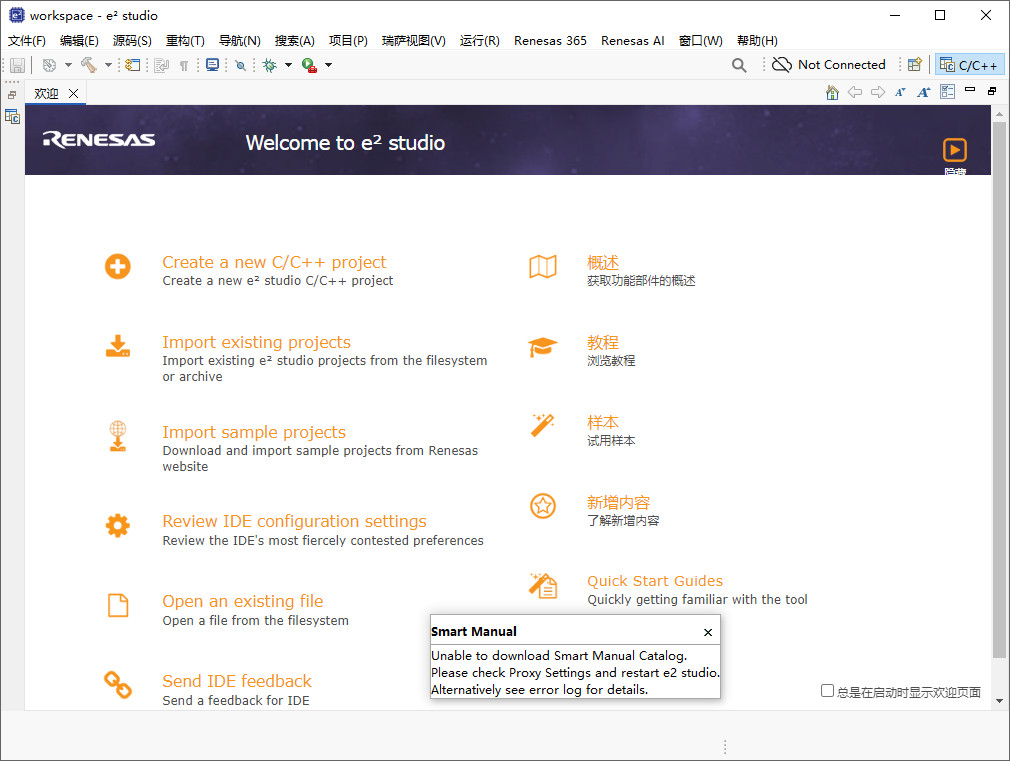Click the star What's New icon
Screen dimensions: 1010x761
[543, 506]
